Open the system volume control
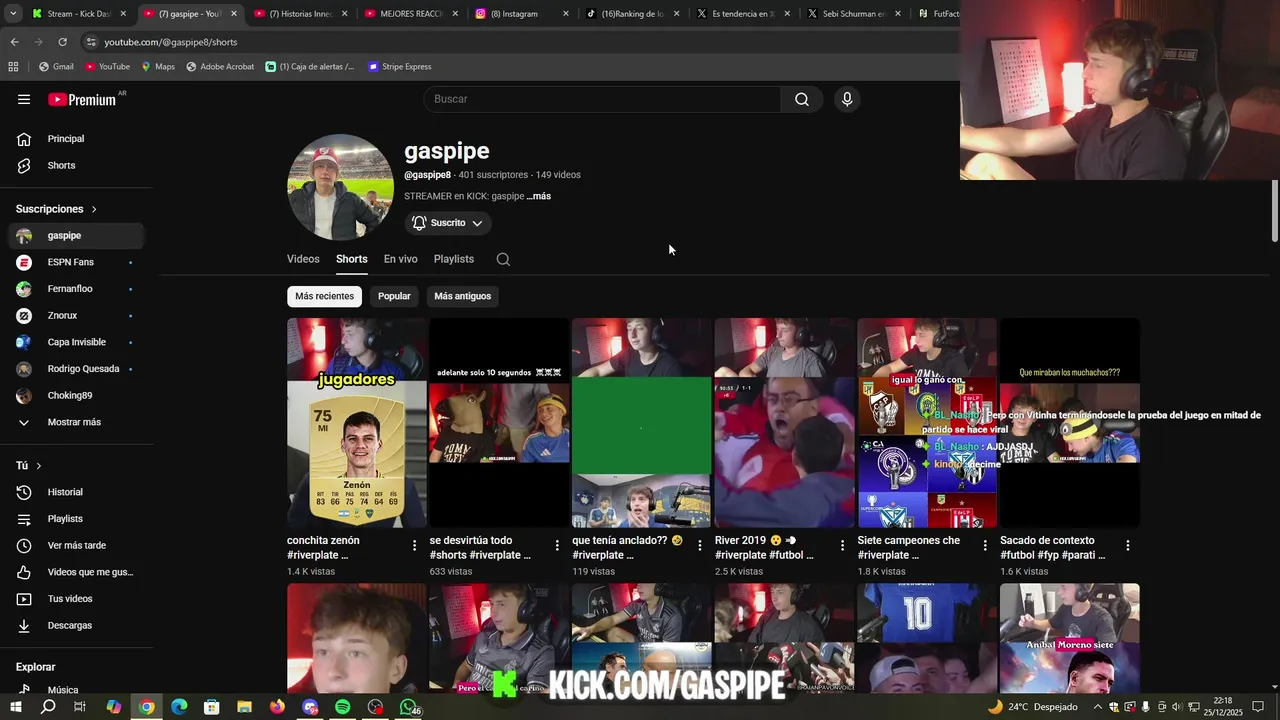 click(x=1177, y=707)
